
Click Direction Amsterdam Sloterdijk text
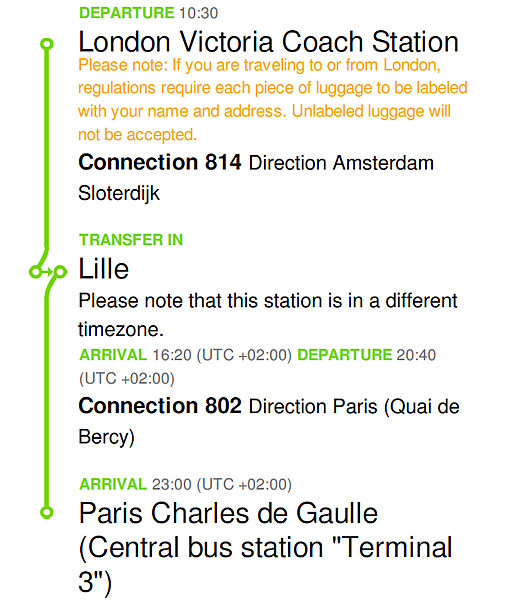pos(256,178)
